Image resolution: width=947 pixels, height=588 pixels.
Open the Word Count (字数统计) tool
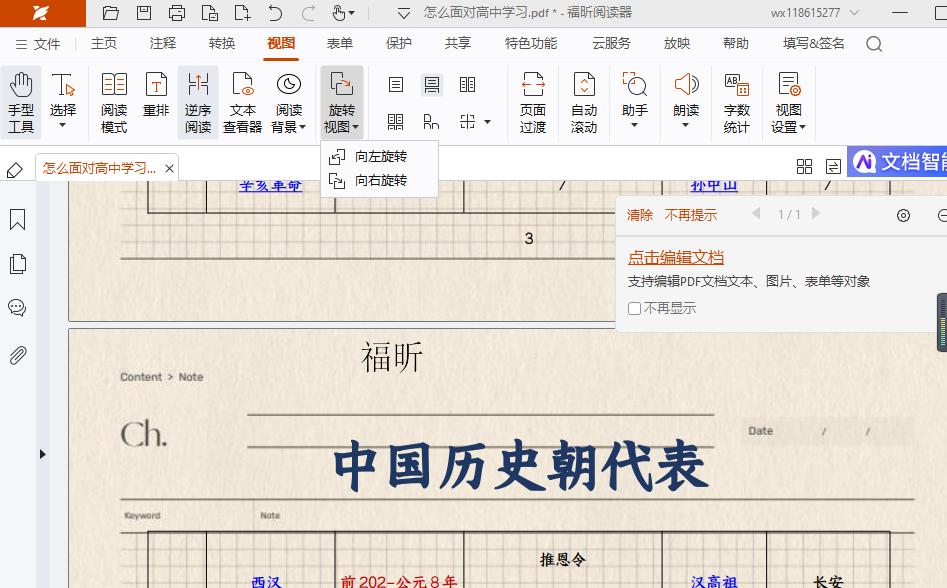click(737, 102)
